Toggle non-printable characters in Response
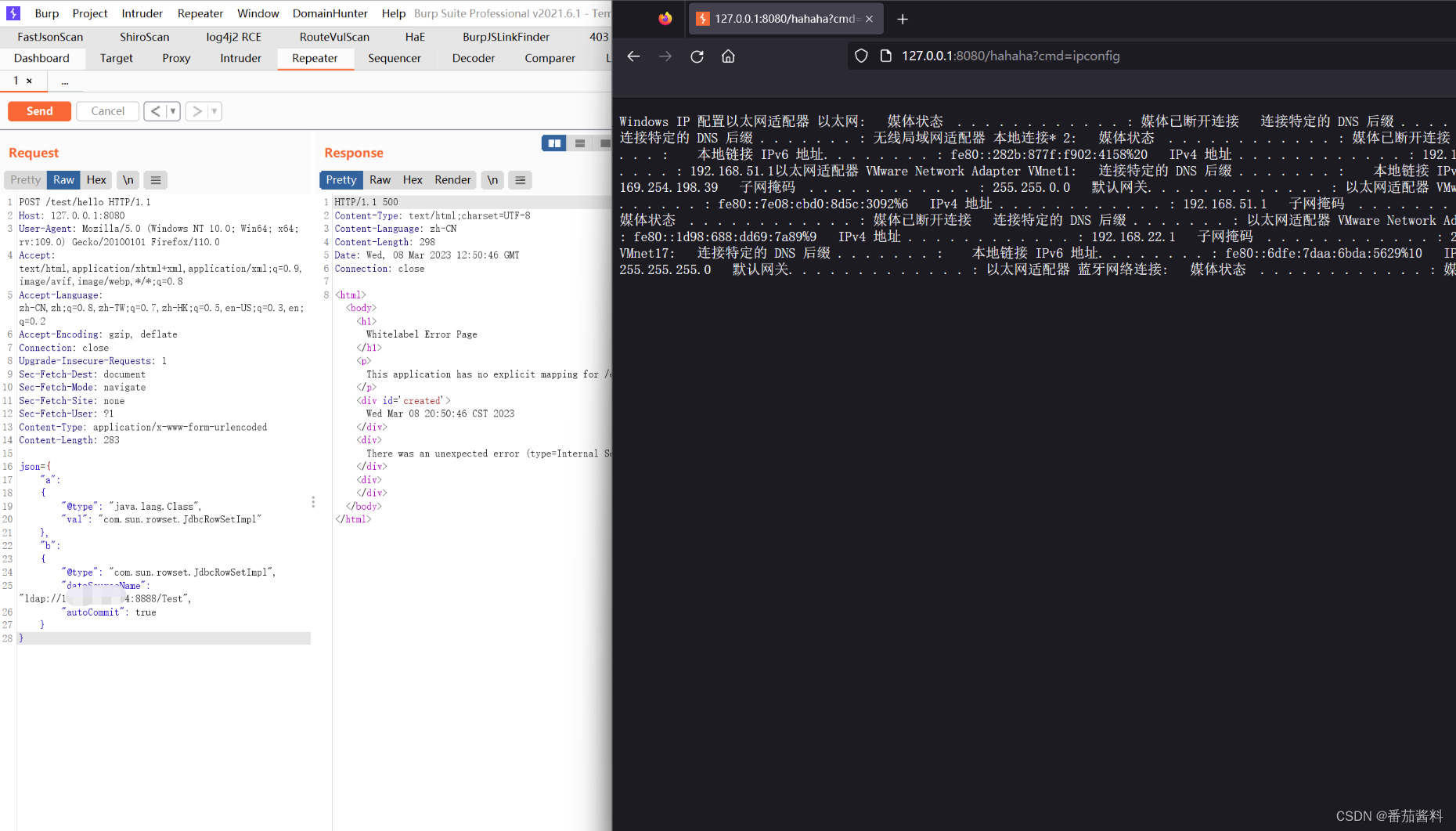Screen dimensions: 1456x831 point(492,180)
